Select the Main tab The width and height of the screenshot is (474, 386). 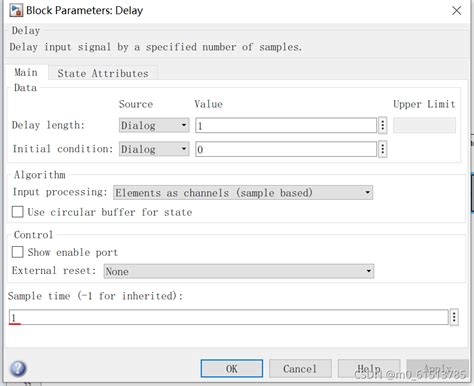(x=26, y=72)
